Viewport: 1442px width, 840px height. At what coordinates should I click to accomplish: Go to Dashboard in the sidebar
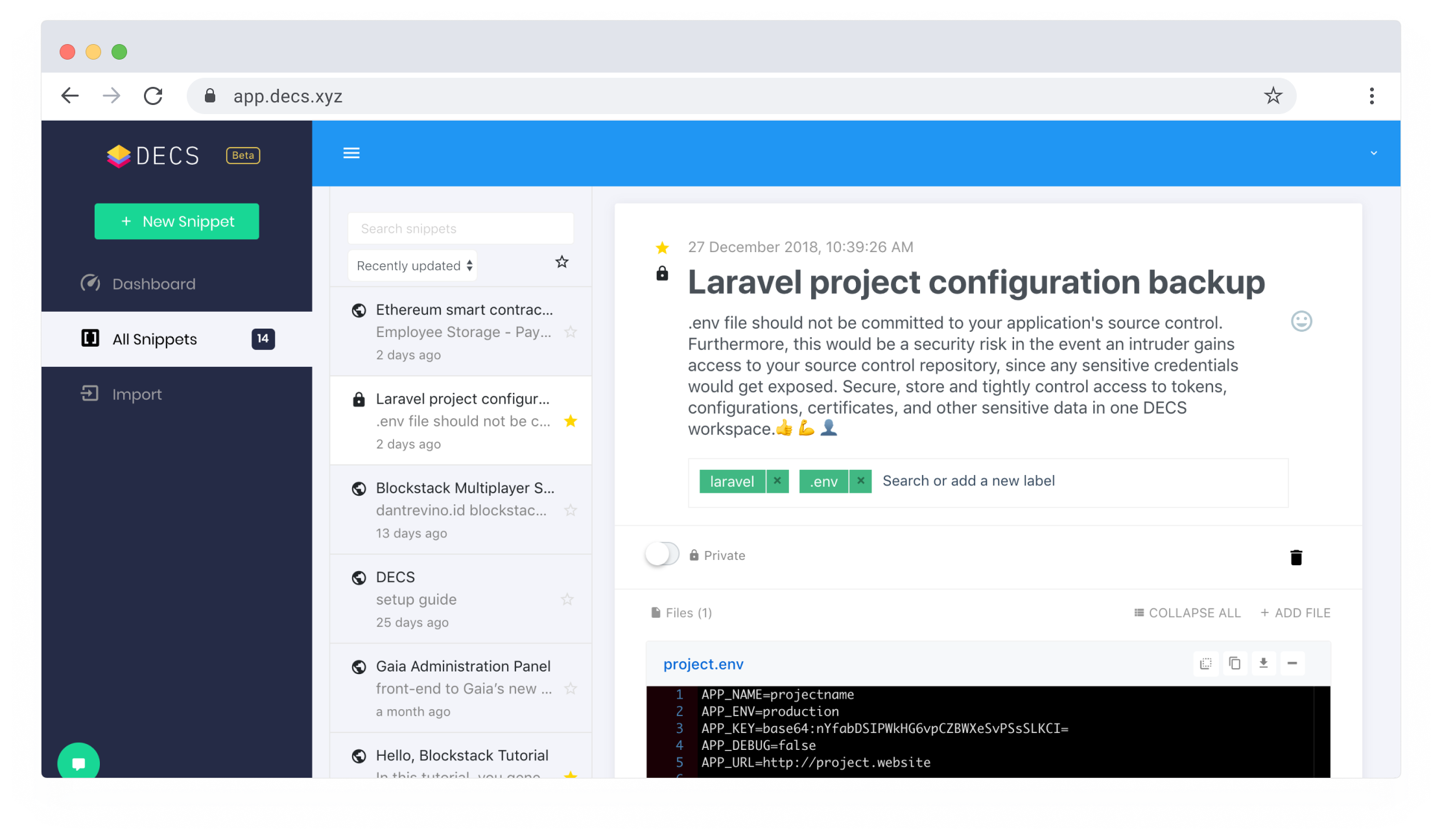[154, 284]
